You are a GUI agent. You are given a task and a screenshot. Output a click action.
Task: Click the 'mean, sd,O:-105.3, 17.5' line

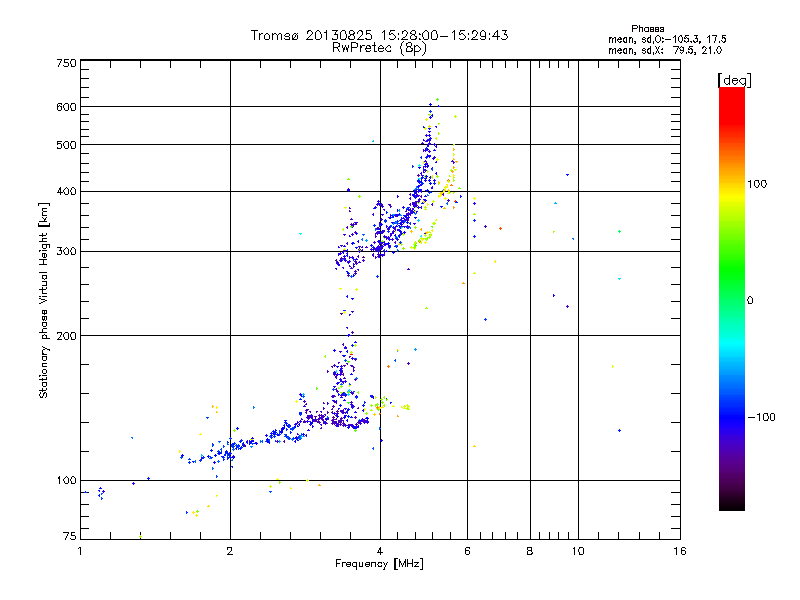667,39
